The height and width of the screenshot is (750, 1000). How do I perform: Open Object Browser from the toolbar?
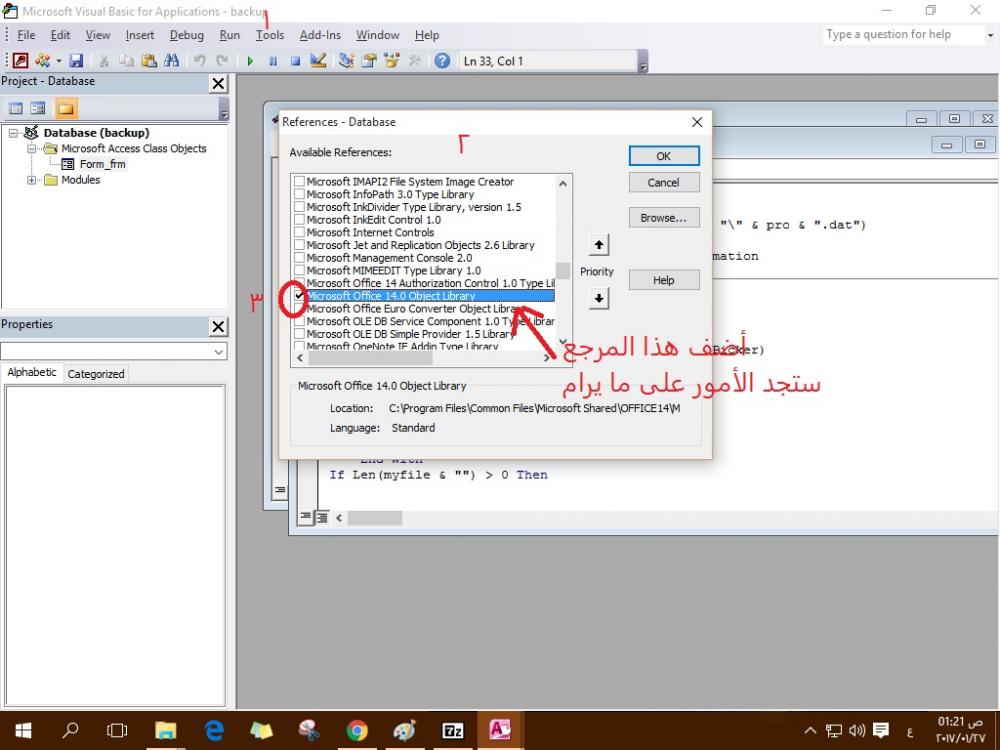click(391, 61)
